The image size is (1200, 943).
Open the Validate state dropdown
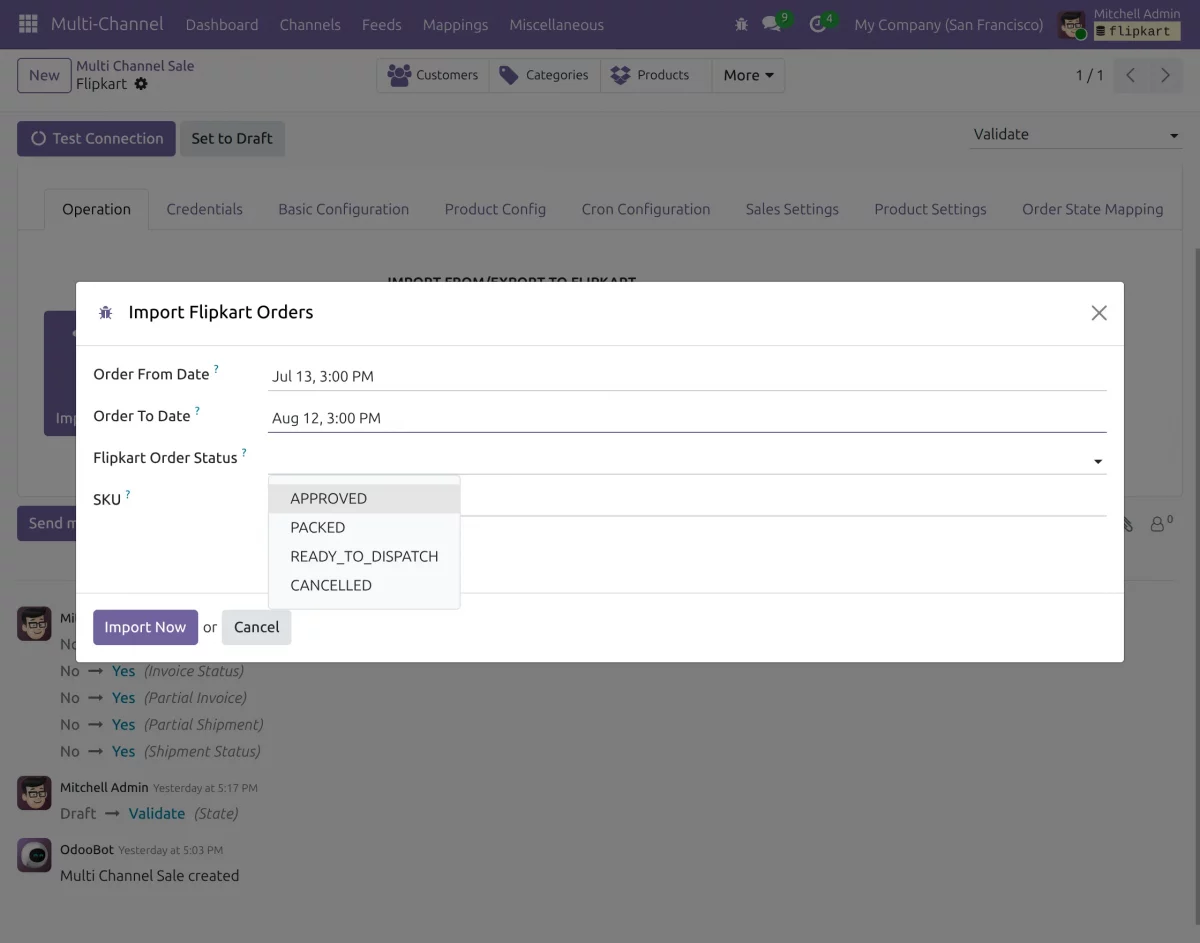point(1076,134)
